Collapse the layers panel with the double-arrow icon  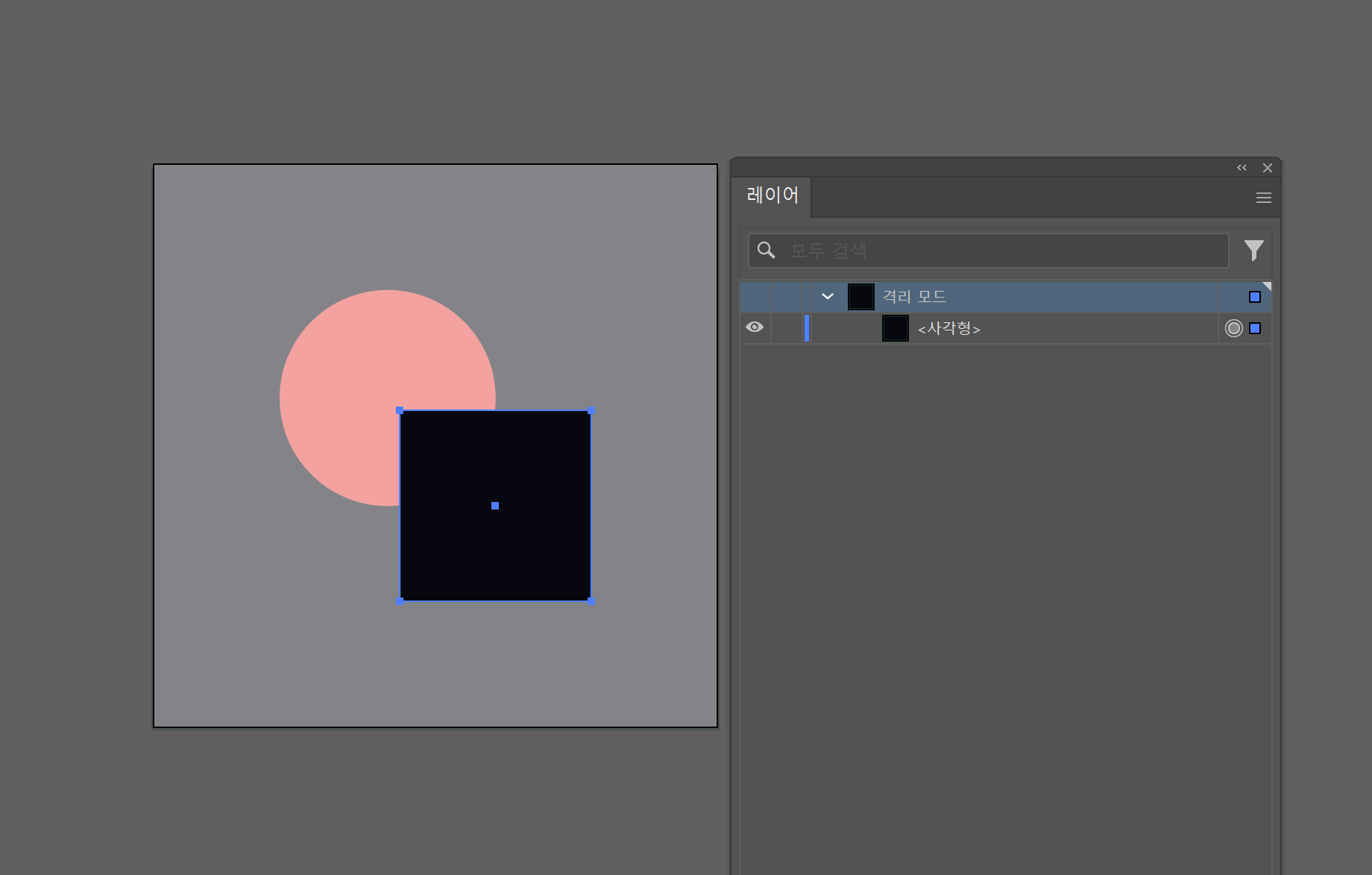(x=1242, y=168)
